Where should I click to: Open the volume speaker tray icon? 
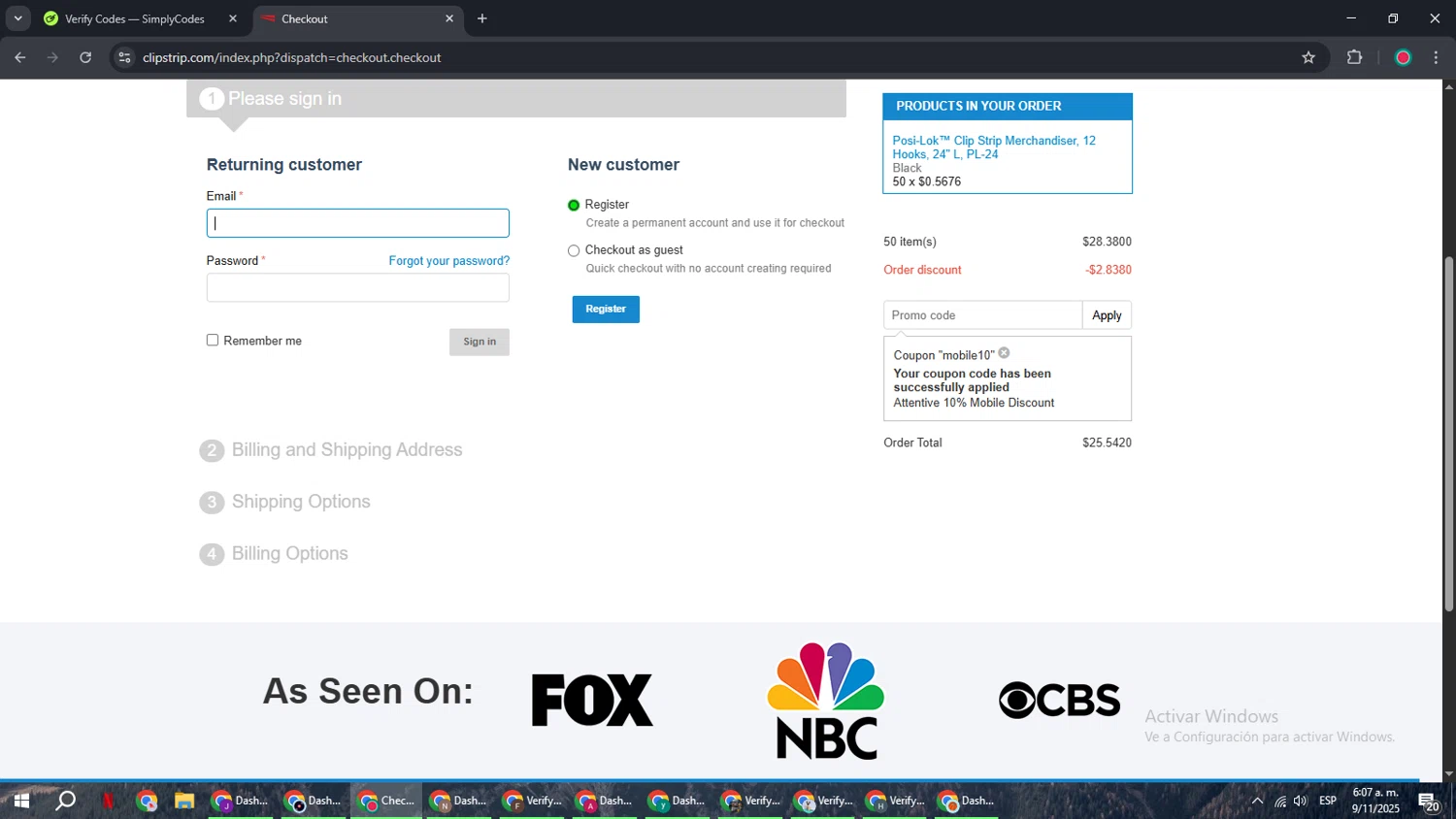[1301, 801]
